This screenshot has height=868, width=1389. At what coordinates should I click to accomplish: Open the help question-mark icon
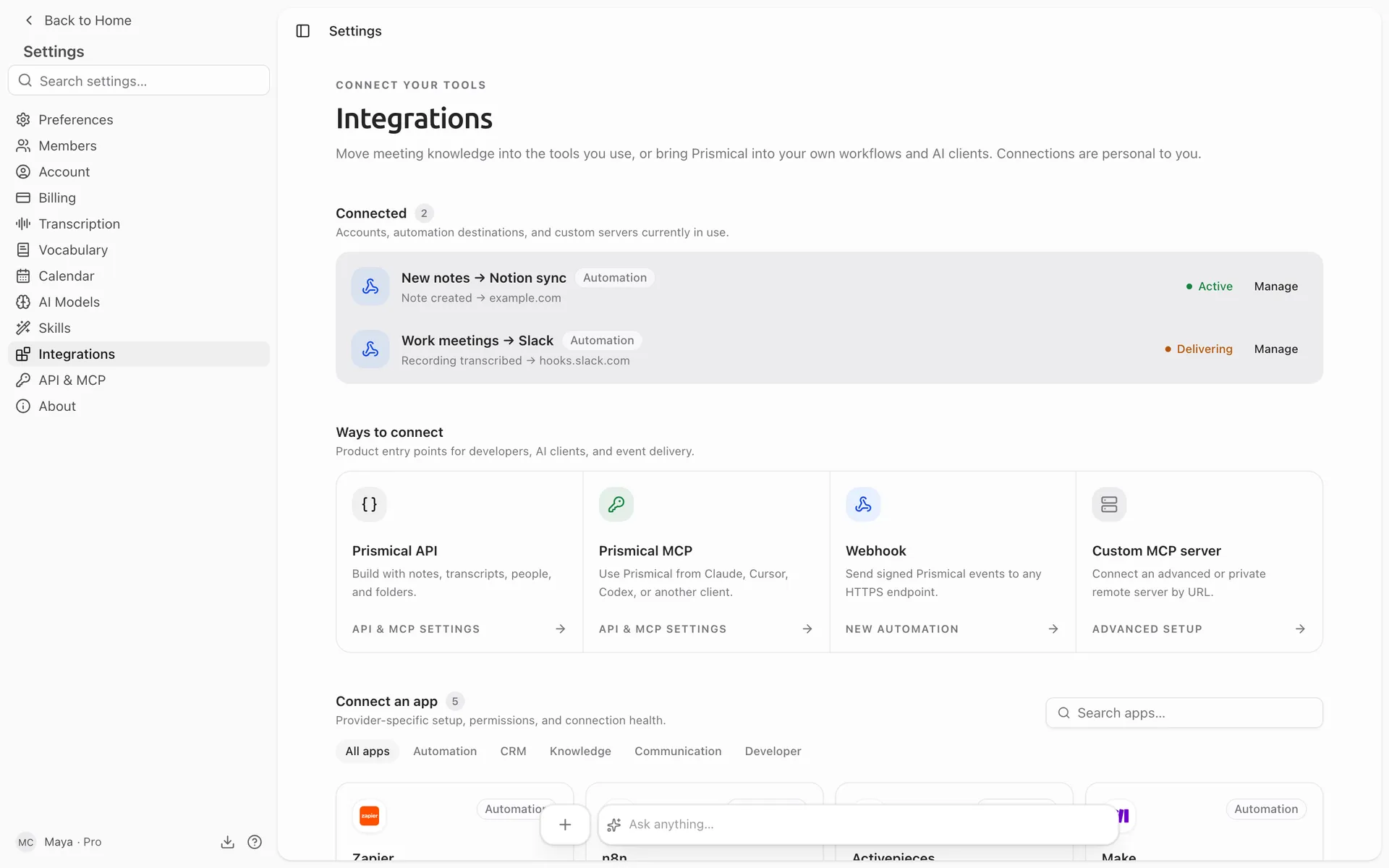[255, 842]
